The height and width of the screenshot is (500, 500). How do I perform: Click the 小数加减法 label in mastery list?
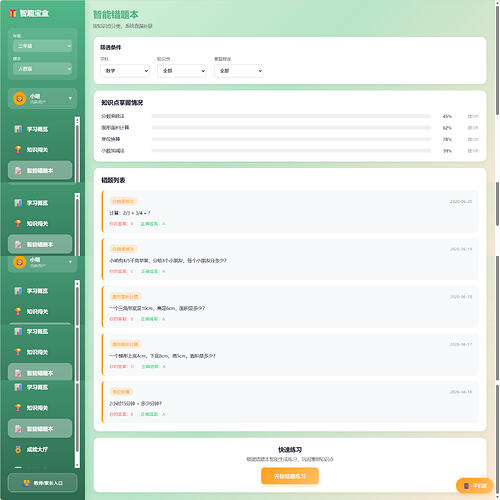pyautogui.click(x=113, y=151)
